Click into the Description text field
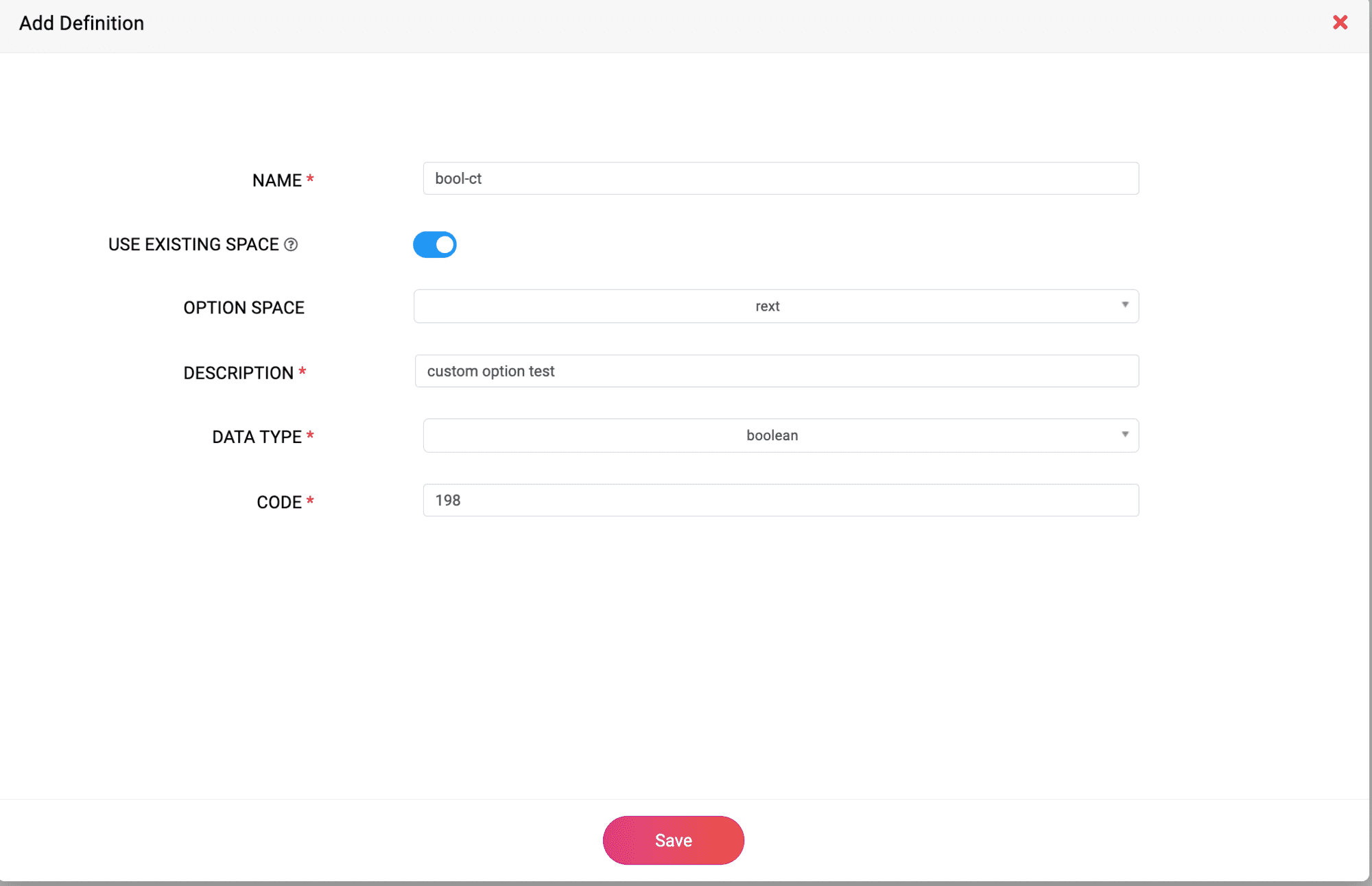Image resolution: width=1372 pixels, height=886 pixels. click(777, 371)
